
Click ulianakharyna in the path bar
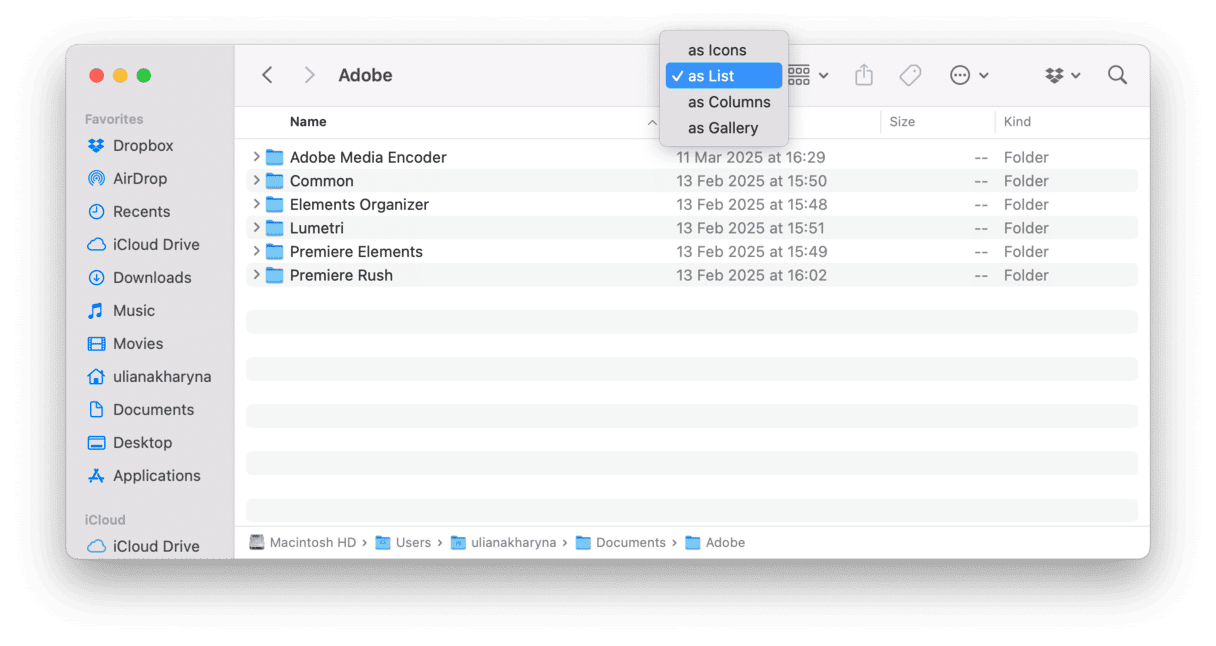click(x=505, y=543)
